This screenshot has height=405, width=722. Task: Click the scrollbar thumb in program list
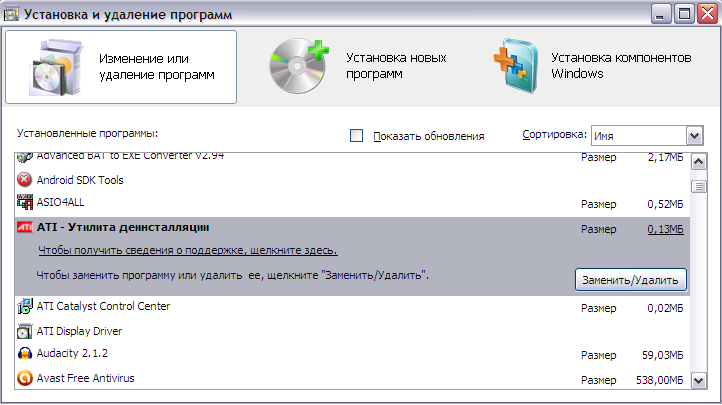point(699,186)
